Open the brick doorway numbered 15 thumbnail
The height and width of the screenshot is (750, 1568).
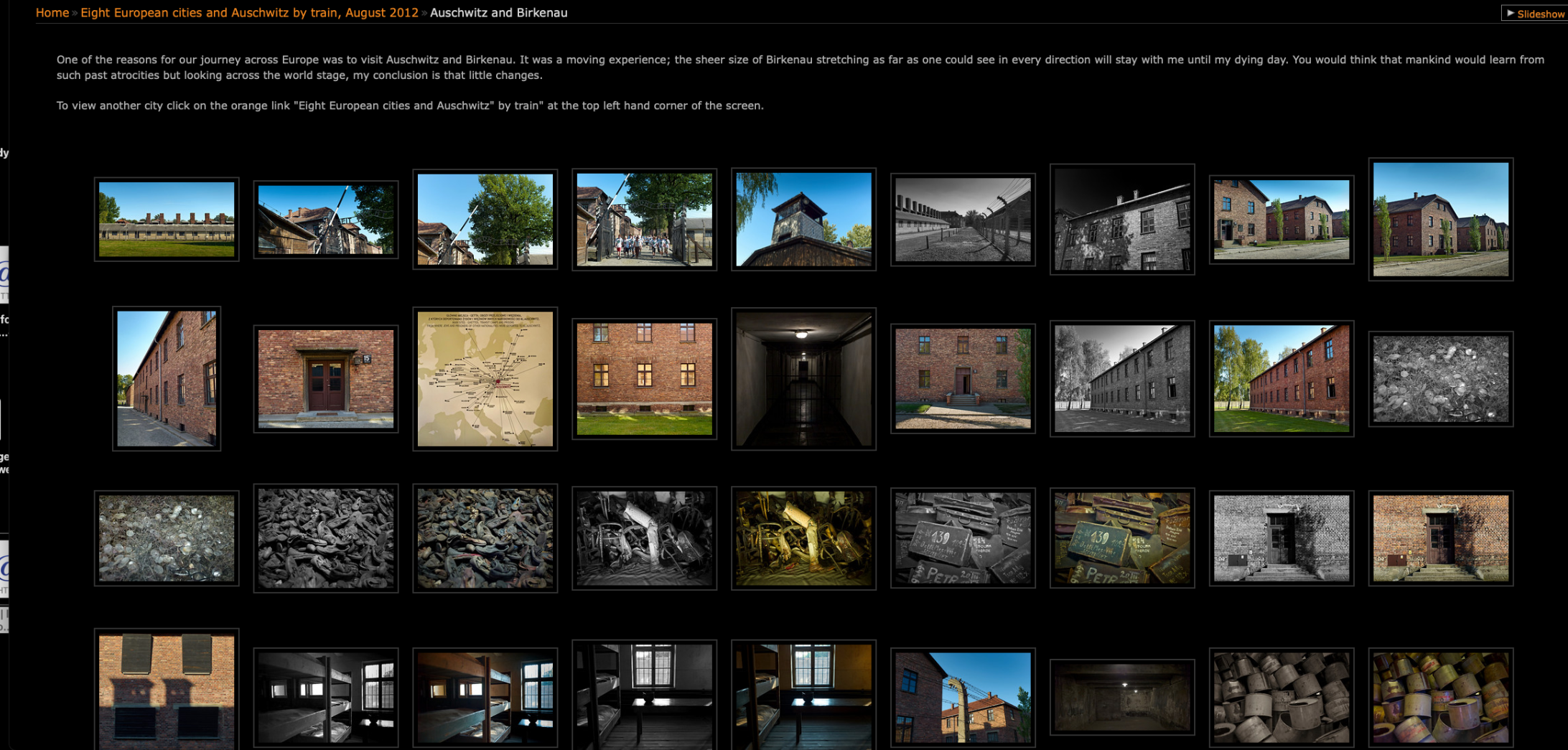[325, 379]
